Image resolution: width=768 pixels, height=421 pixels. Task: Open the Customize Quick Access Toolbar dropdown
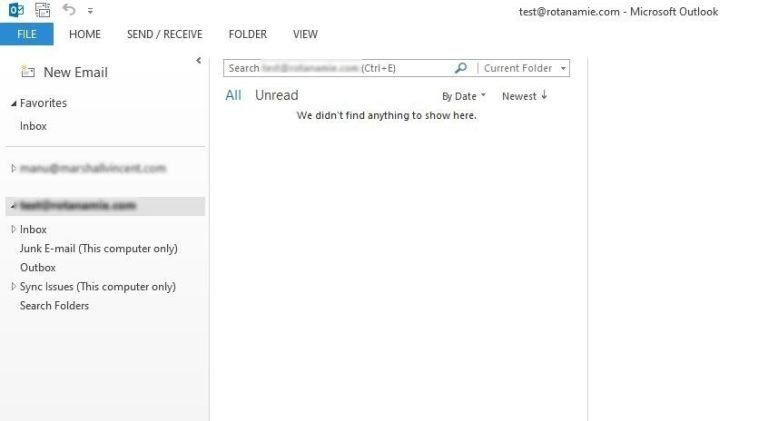click(x=90, y=10)
